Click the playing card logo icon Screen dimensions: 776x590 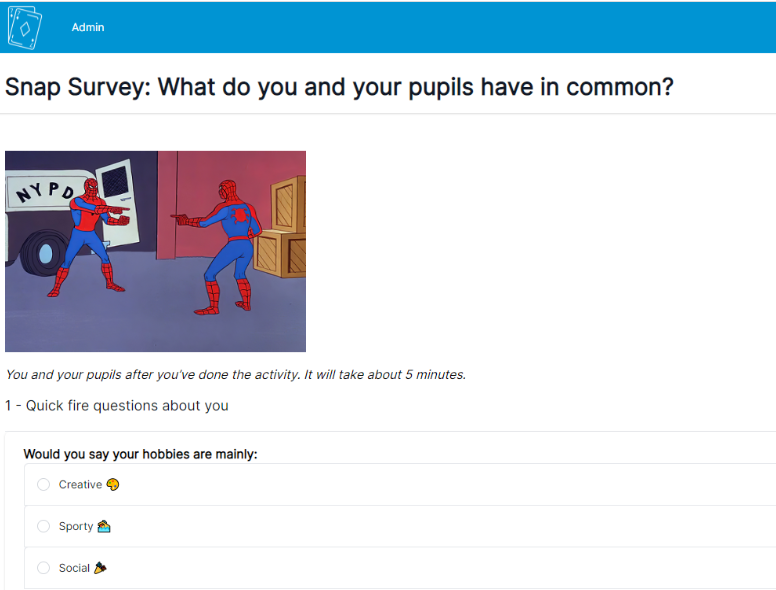(24, 27)
